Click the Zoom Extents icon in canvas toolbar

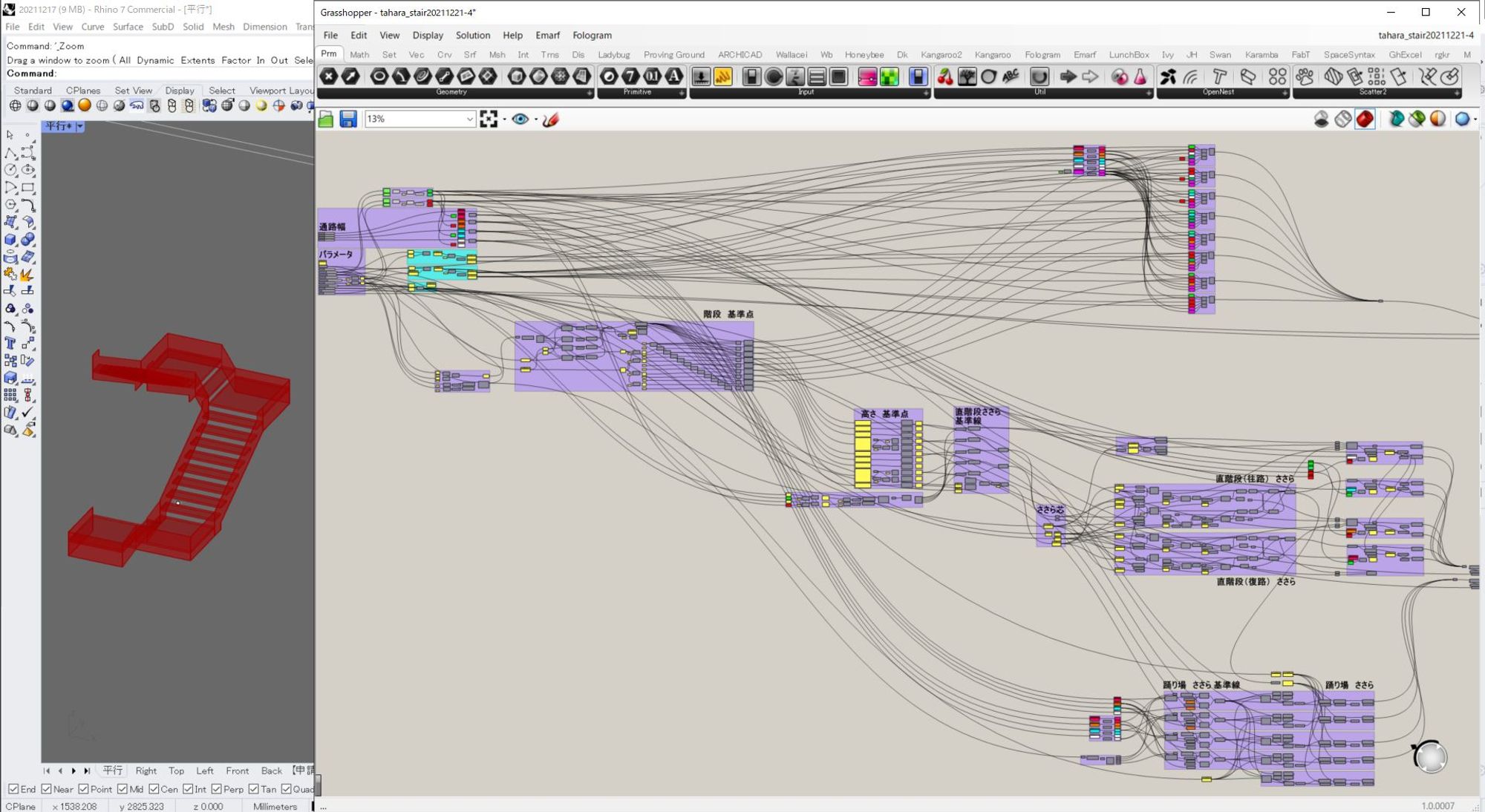point(489,119)
